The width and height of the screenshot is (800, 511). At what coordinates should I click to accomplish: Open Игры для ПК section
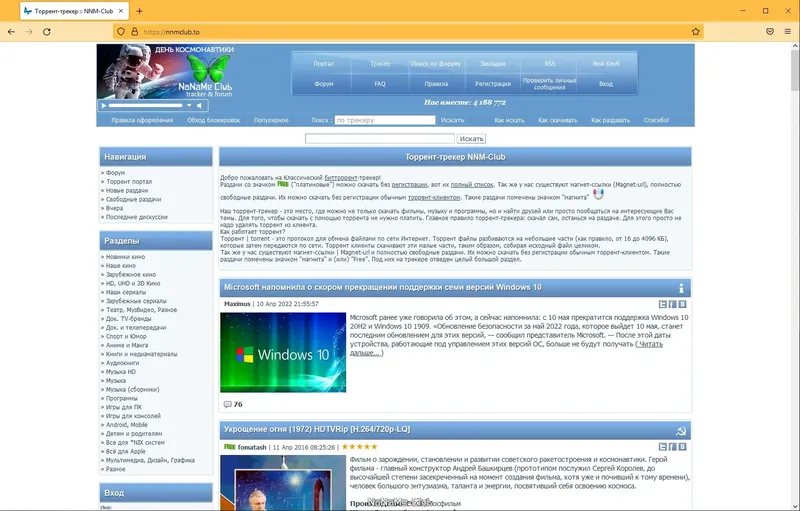tap(124, 407)
